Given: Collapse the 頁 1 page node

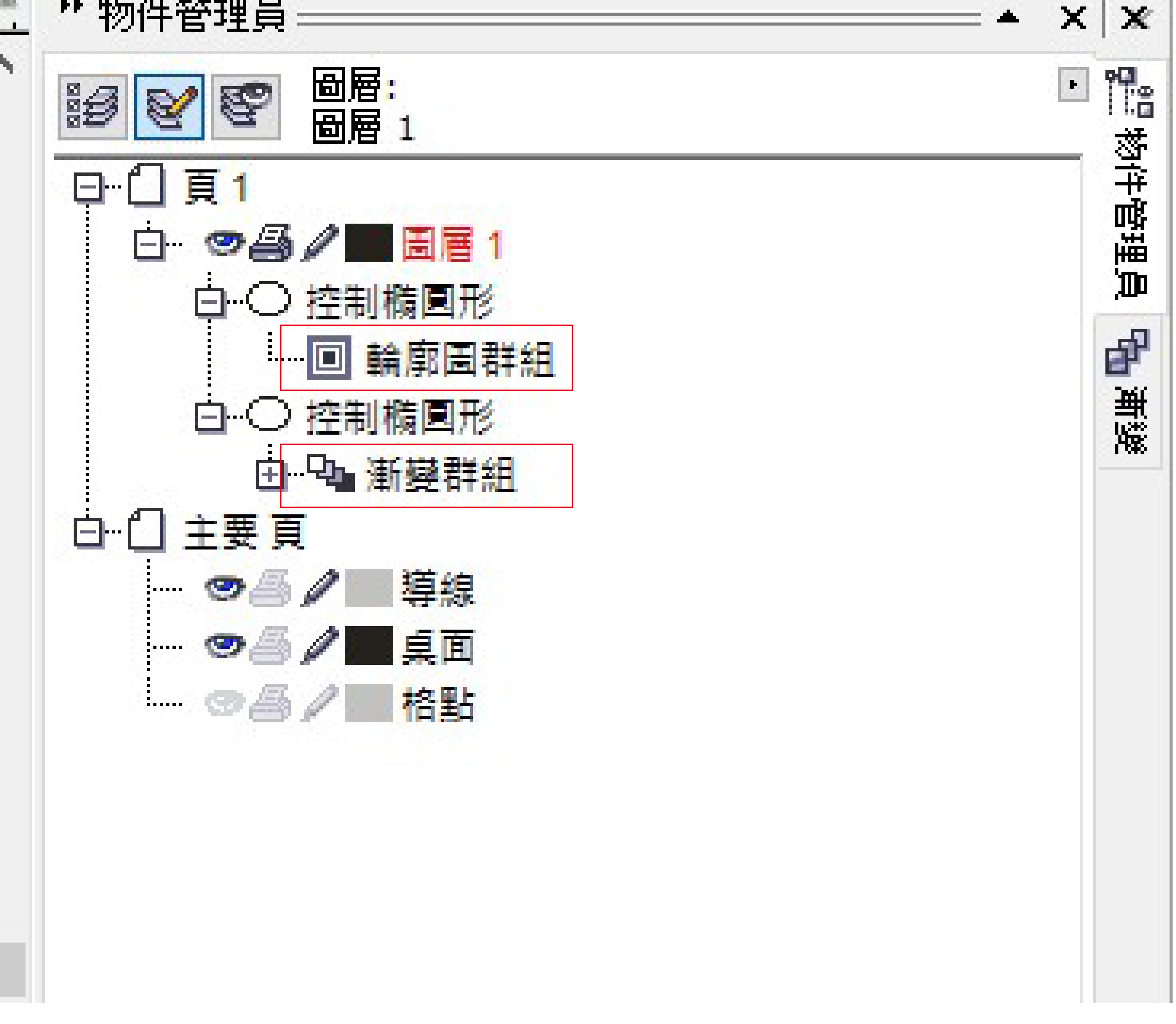Looking at the screenshot, I should [x=89, y=187].
